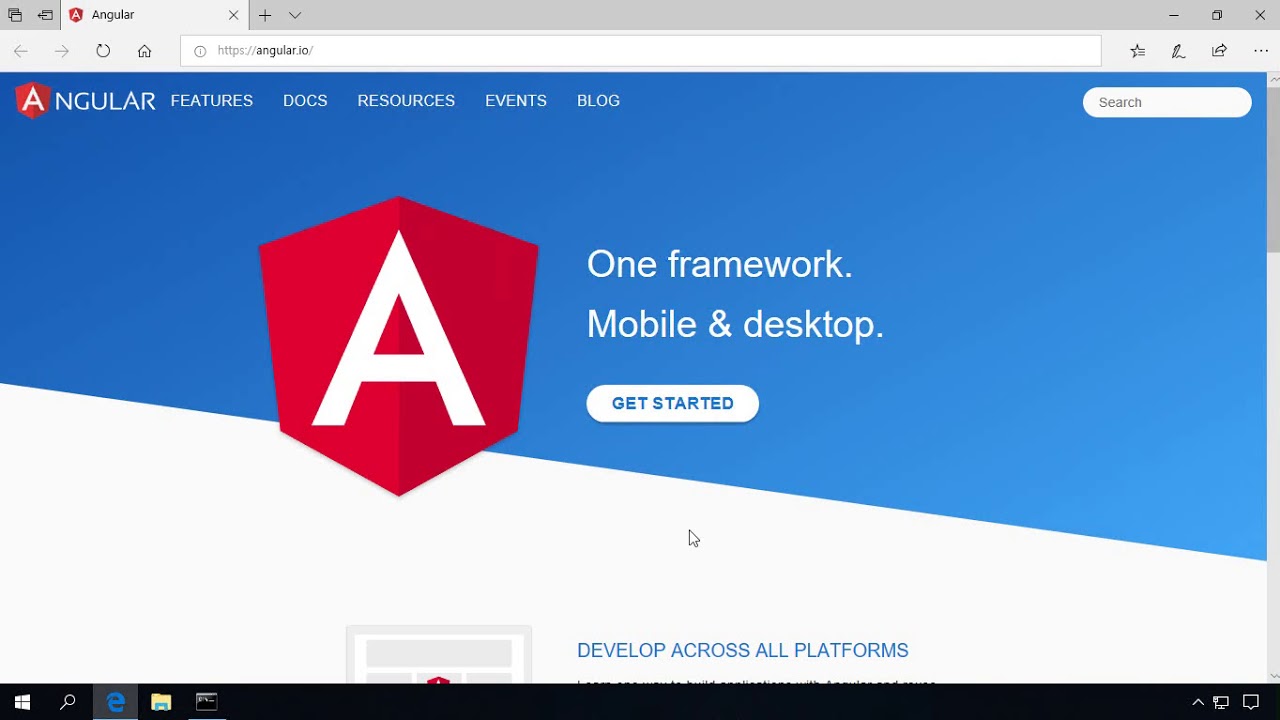
Task: Click the Angular logo in navbar
Action: (x=86, y=101)
